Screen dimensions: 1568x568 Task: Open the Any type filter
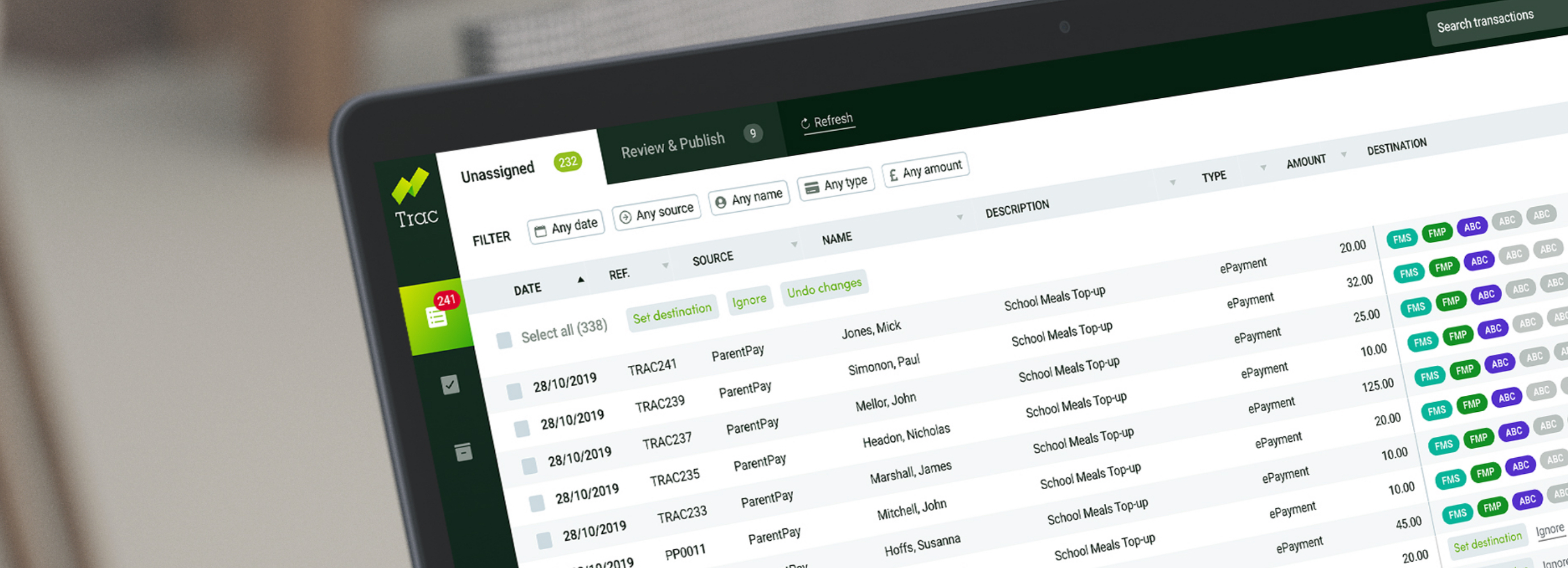point(836,183)
